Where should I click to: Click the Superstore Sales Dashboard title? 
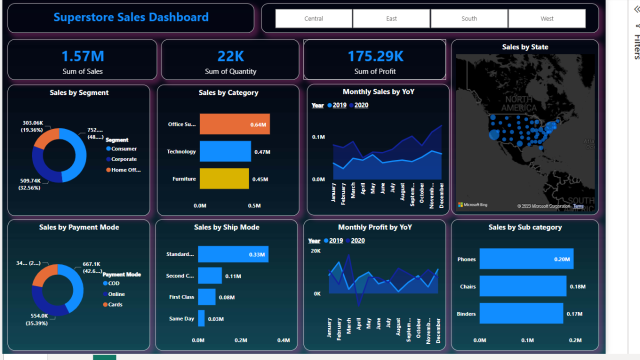tap(131, 17)
